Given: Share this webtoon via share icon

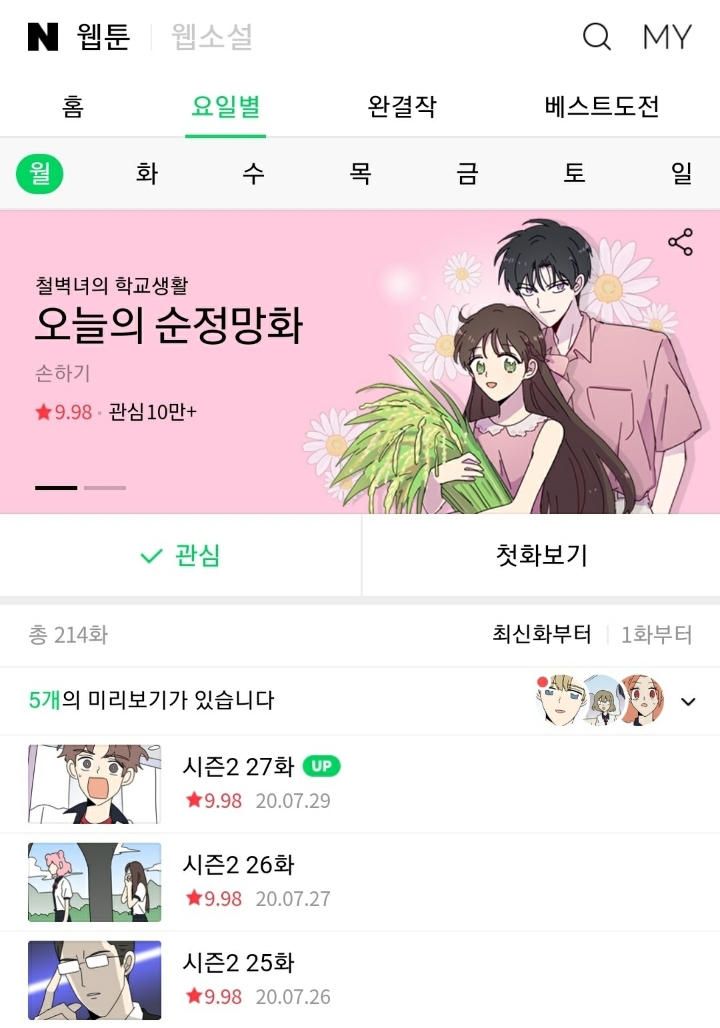Looking at the screenshot, I should tap(681, 242).
